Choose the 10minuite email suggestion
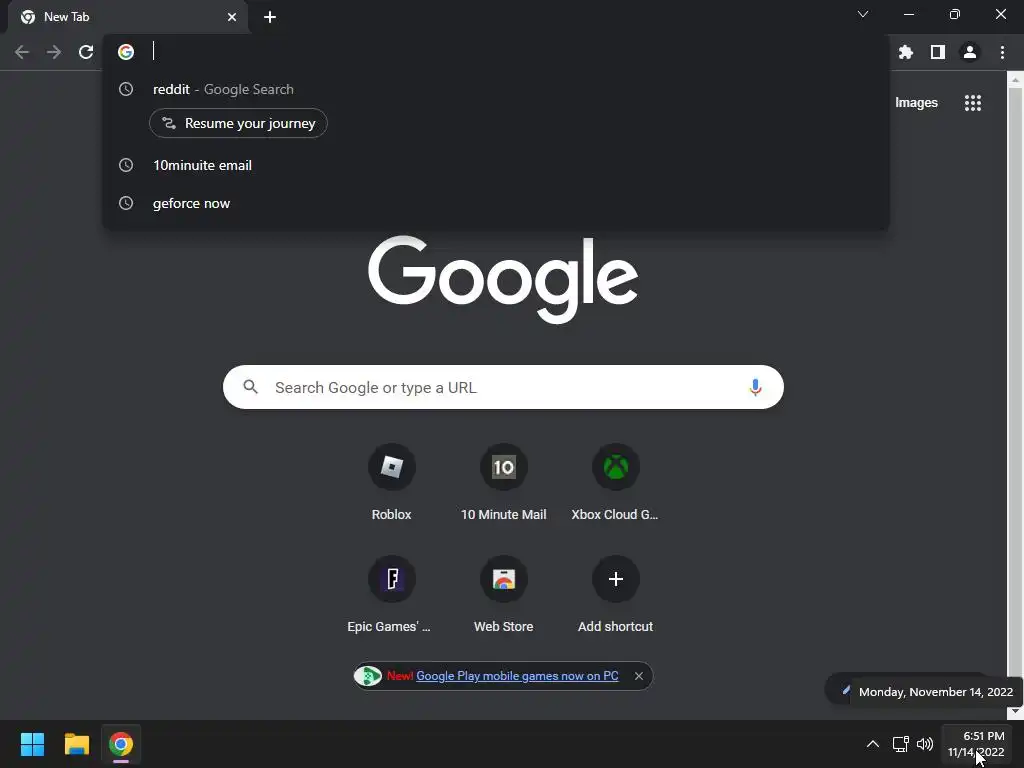This screenshot has height=768, width=1024. coord(496,165)
